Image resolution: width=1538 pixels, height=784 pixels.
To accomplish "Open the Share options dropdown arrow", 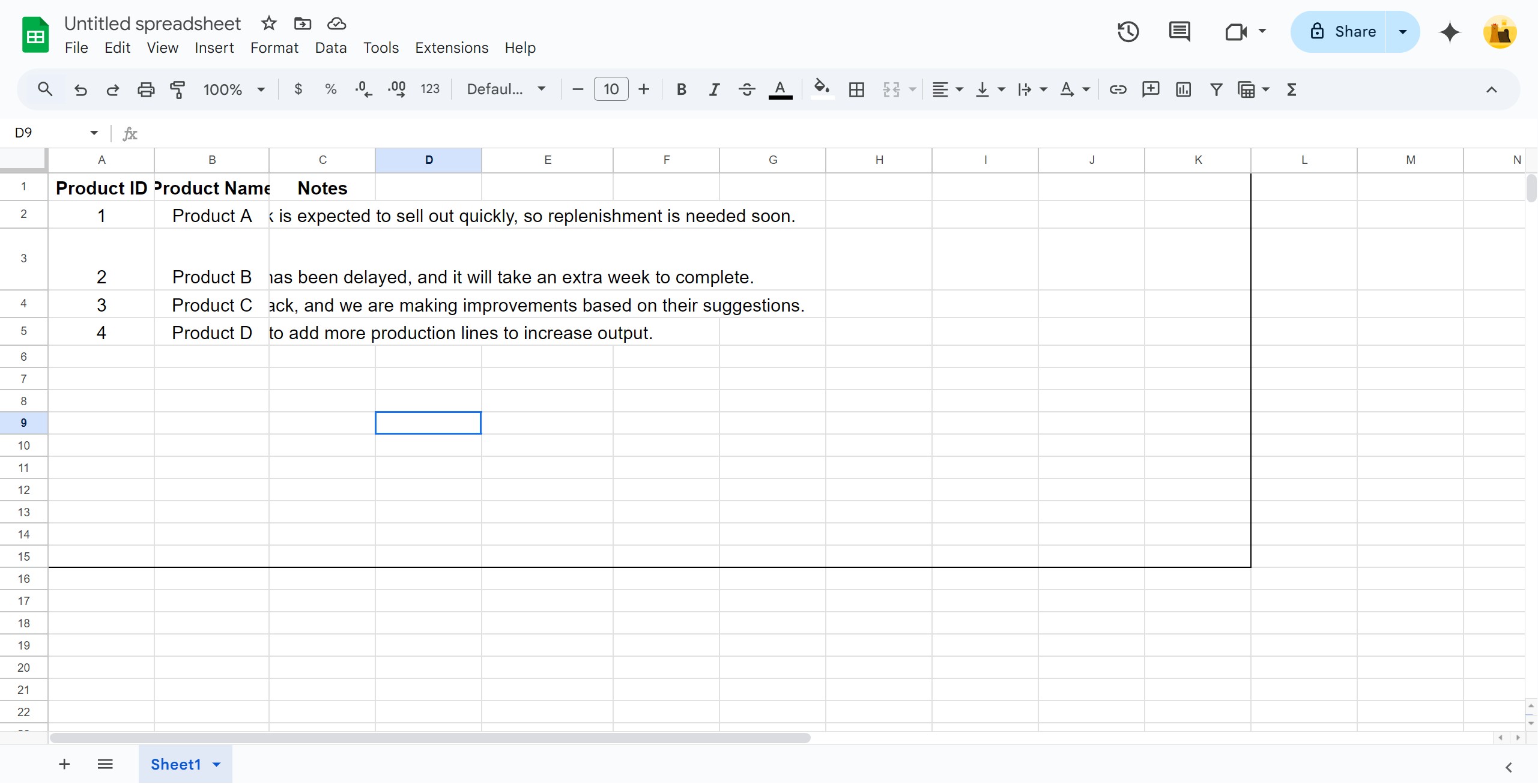I will point(1403,31).
